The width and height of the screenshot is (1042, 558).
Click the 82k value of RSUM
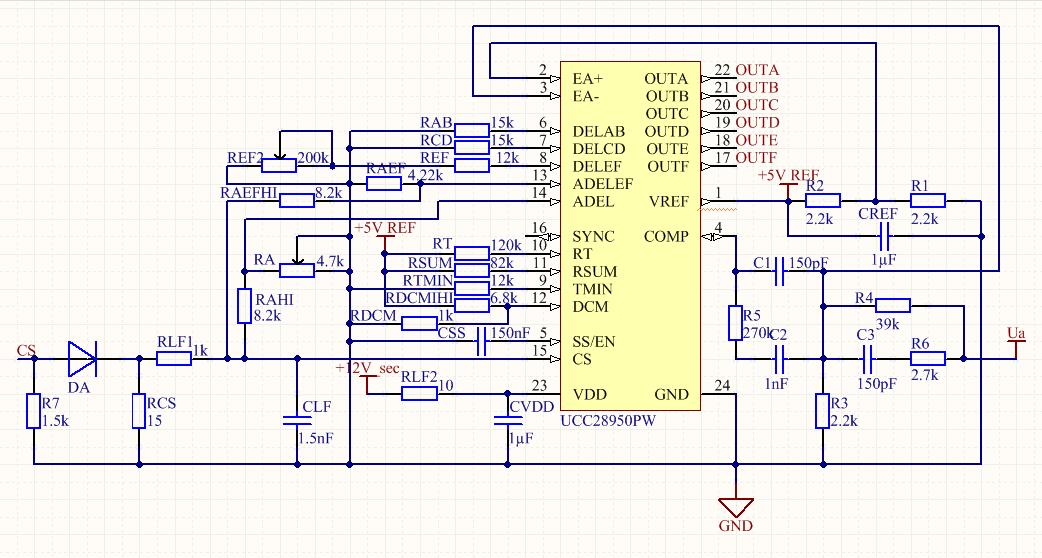tap(502, 263)
